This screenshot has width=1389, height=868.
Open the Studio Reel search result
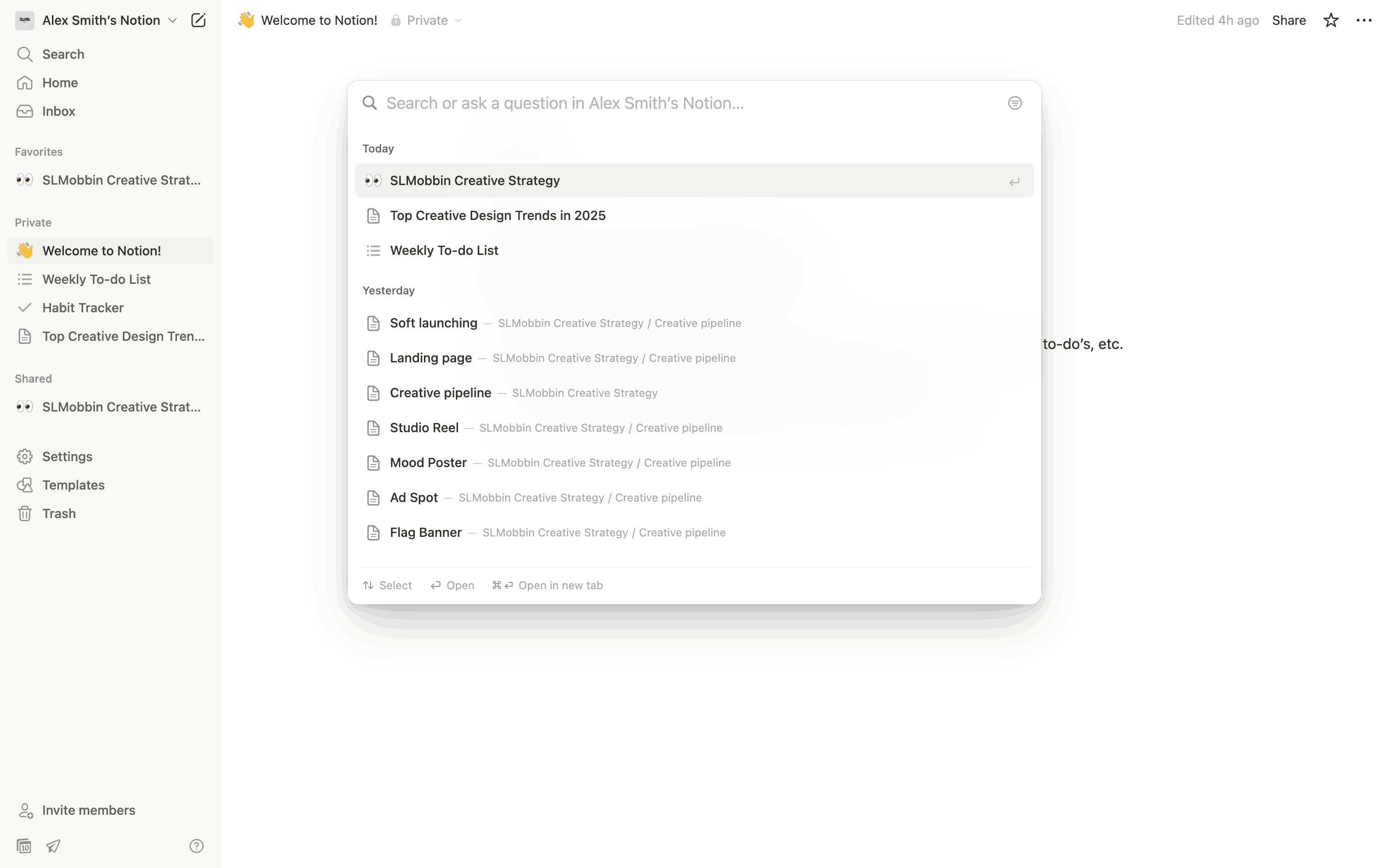click(423, 428)
